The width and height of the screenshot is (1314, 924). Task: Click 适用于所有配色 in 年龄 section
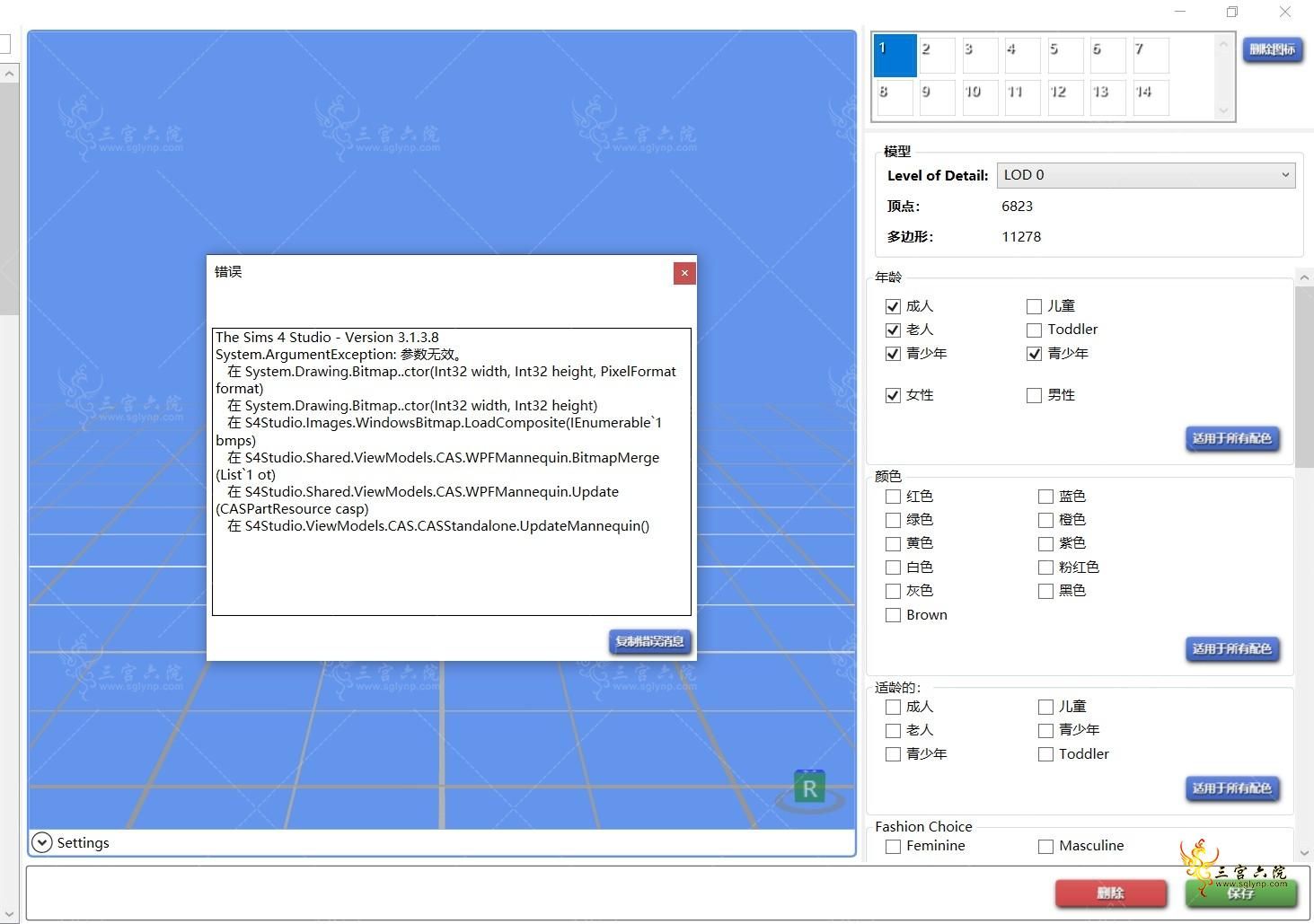coord(1232,438)
